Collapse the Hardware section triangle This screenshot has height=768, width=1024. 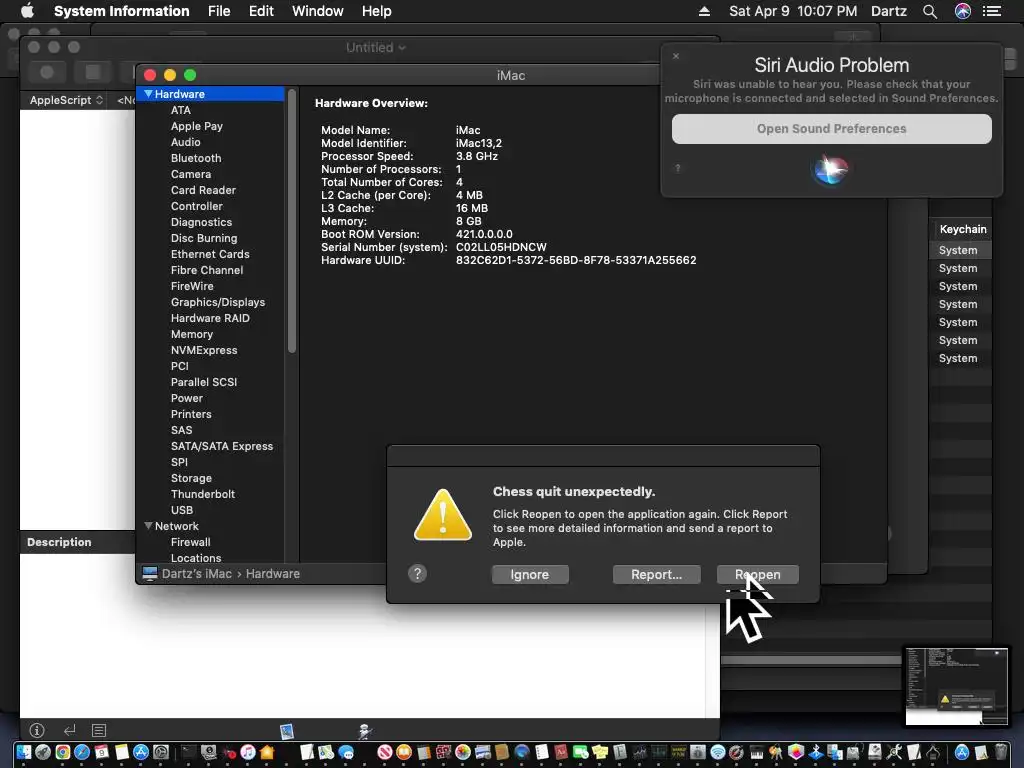tap(148, 94)
